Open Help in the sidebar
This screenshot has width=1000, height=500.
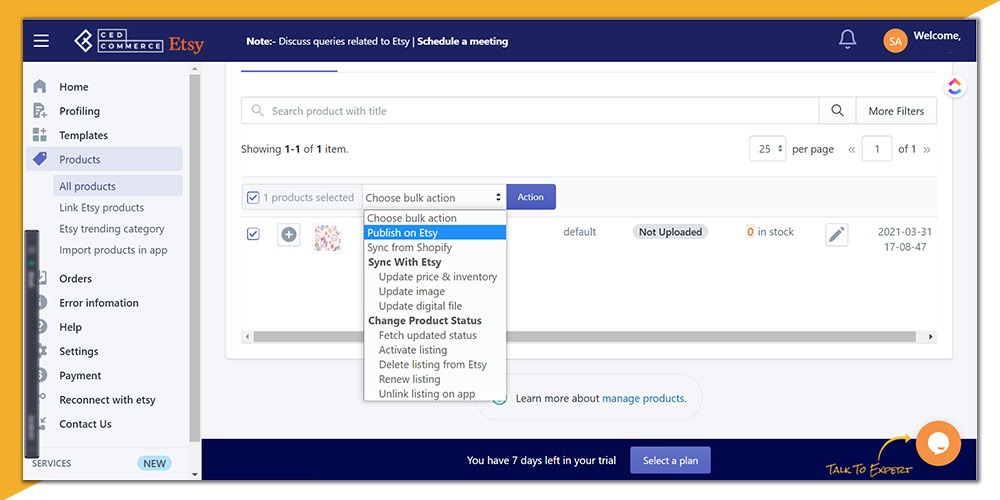click(x=70, y=327)
